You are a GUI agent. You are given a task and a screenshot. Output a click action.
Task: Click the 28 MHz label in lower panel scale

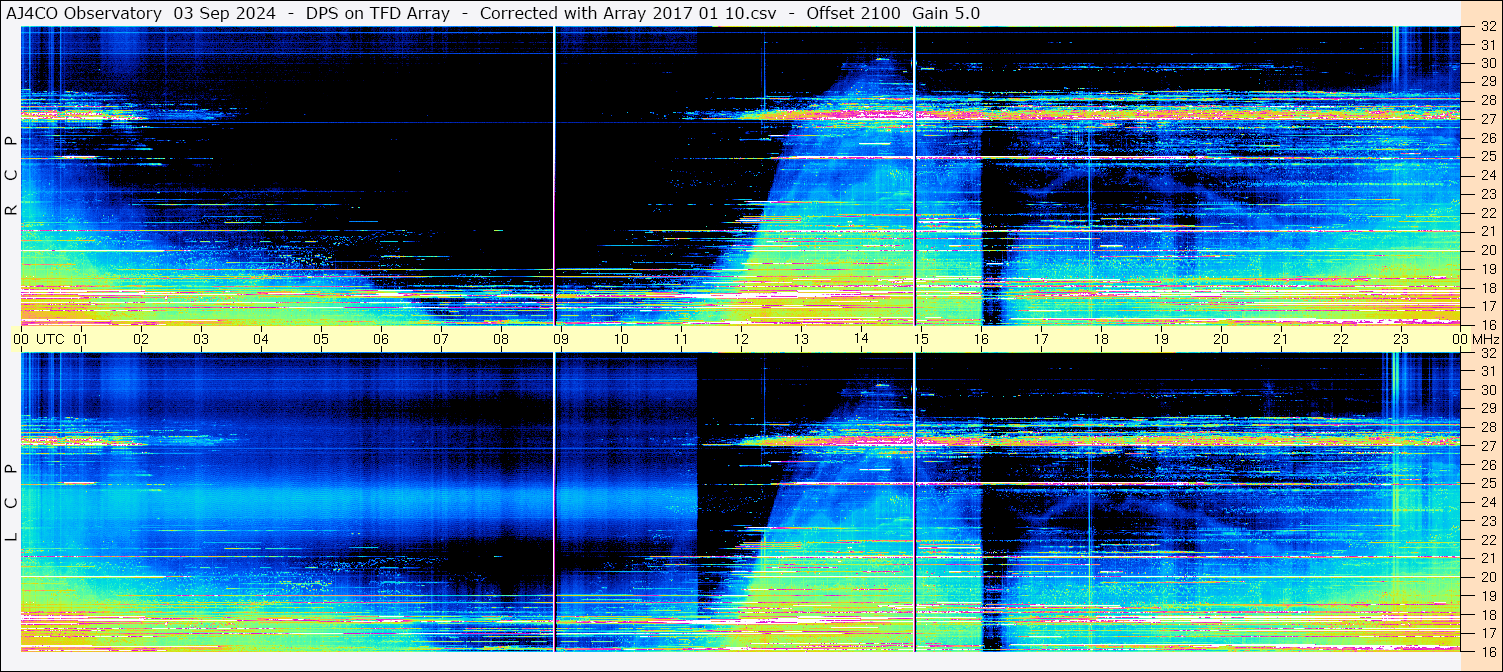coord(1487,427)
